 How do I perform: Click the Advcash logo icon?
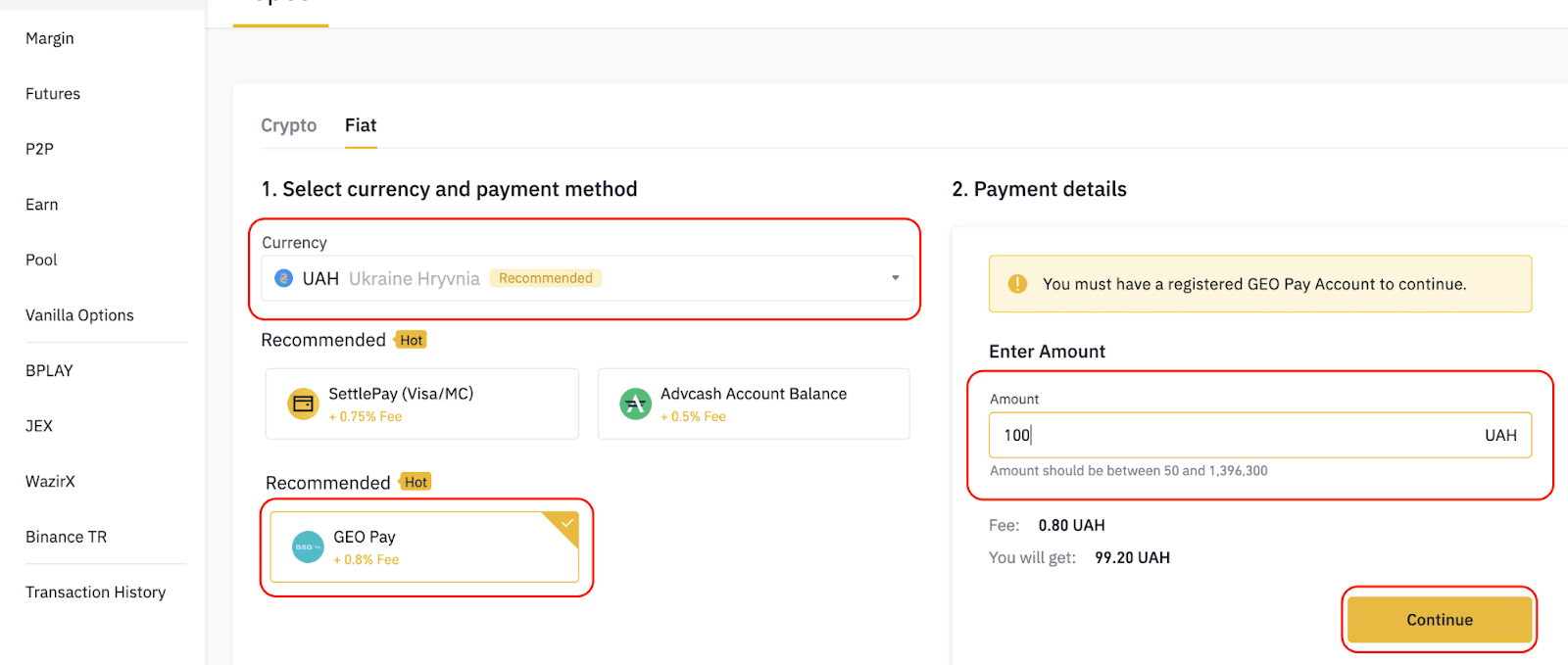click(636, 404)
